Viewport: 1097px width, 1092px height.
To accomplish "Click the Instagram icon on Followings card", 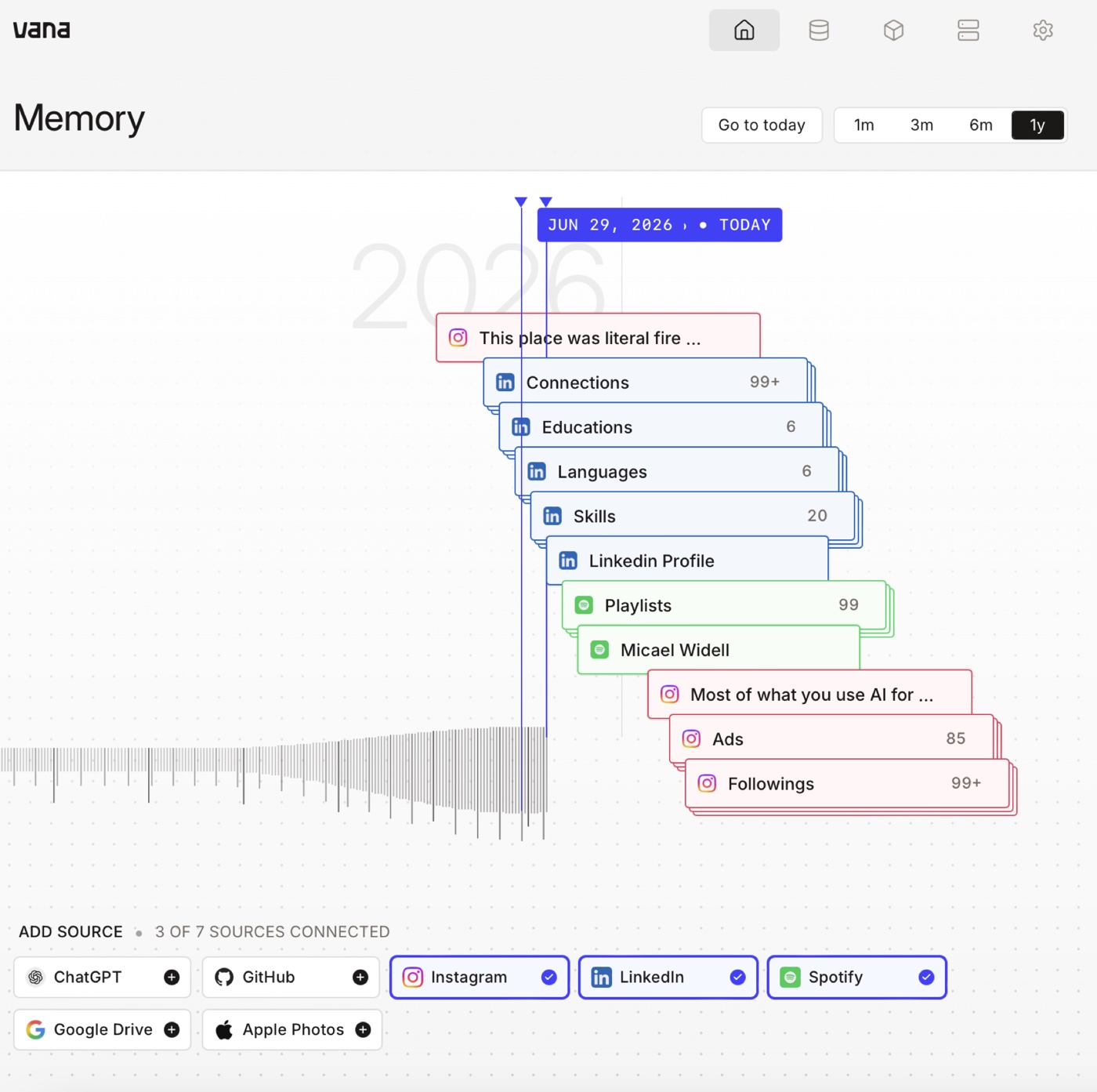I will [707, 783].
